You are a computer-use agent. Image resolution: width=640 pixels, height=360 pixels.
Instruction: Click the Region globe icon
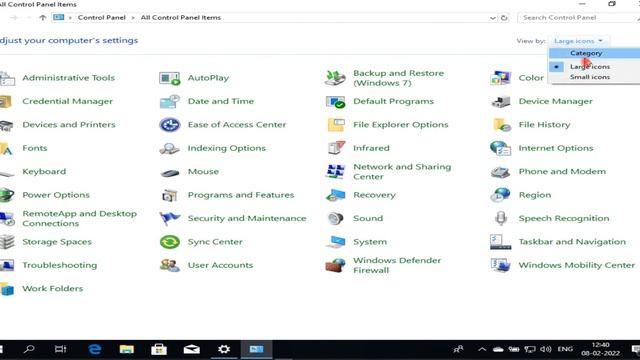[x=500, y=195]
